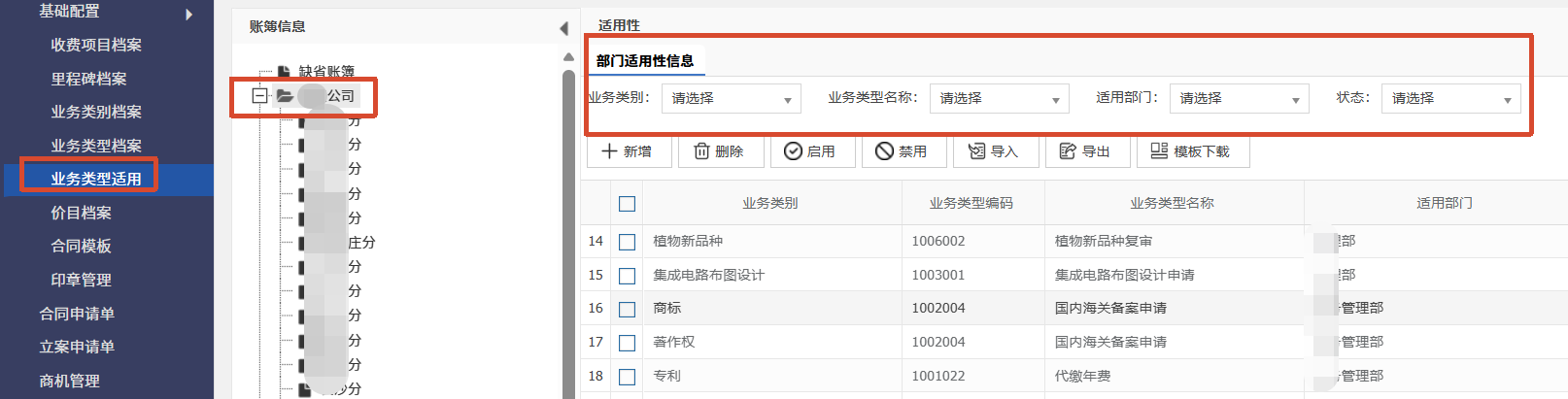Viewport: 1568px width, 399px height.
Task: Toggle the select-all checkbox in table header
Action: (x=627, y=204)
